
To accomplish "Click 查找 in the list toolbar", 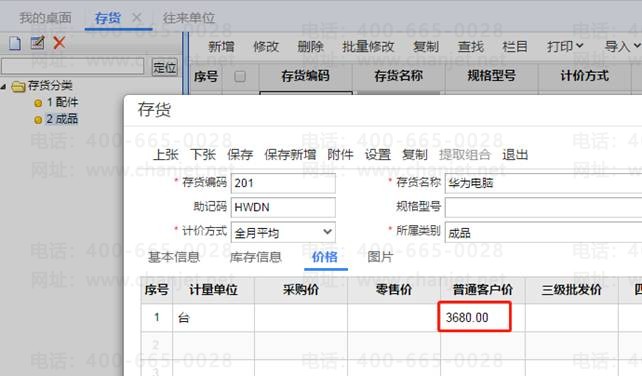I will (x=470, y=47).
